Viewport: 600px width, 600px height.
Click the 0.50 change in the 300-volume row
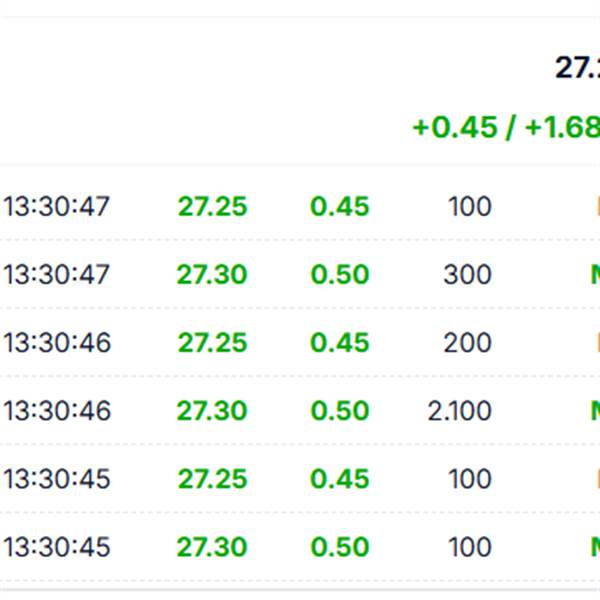tap(340, 274)
